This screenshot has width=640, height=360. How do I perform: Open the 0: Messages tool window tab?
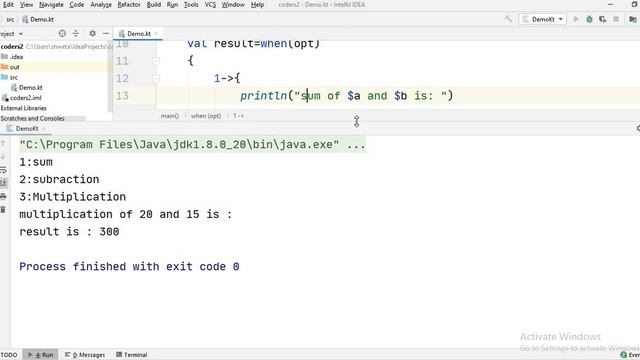tap(85, 355)
